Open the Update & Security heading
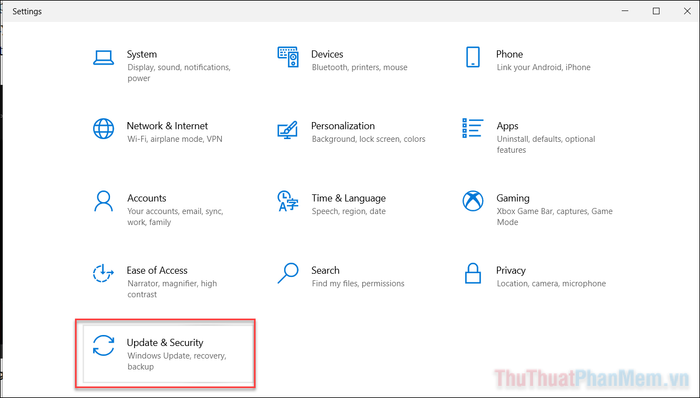700x398 pixels. click(165, 343)
